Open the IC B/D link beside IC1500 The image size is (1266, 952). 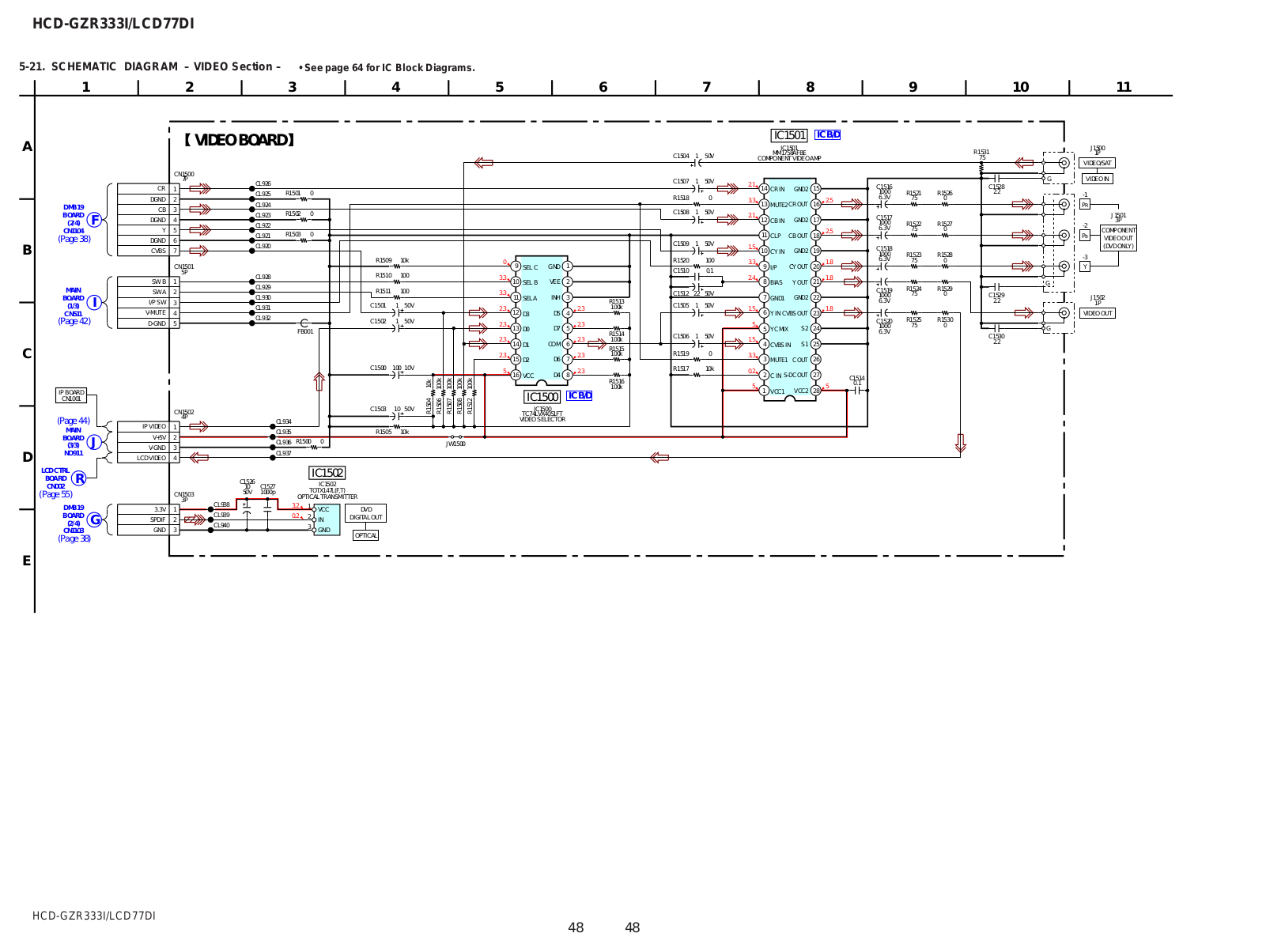[579, 395]
